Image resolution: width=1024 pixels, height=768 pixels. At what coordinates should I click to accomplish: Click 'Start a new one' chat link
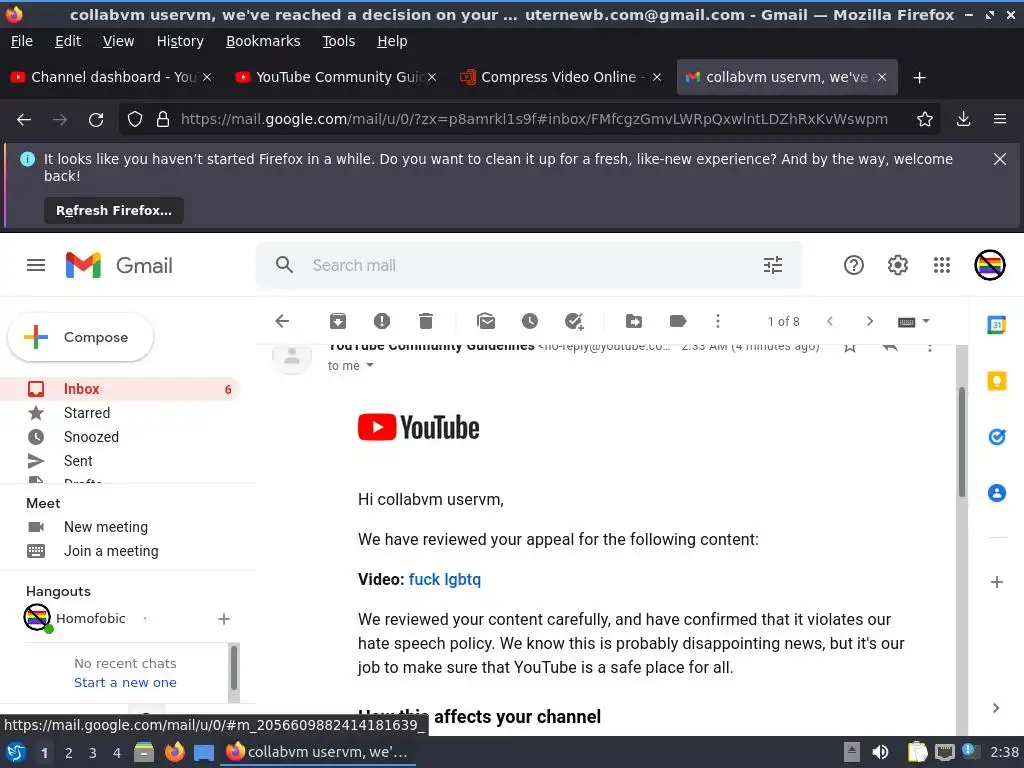[x=125, y=682]
